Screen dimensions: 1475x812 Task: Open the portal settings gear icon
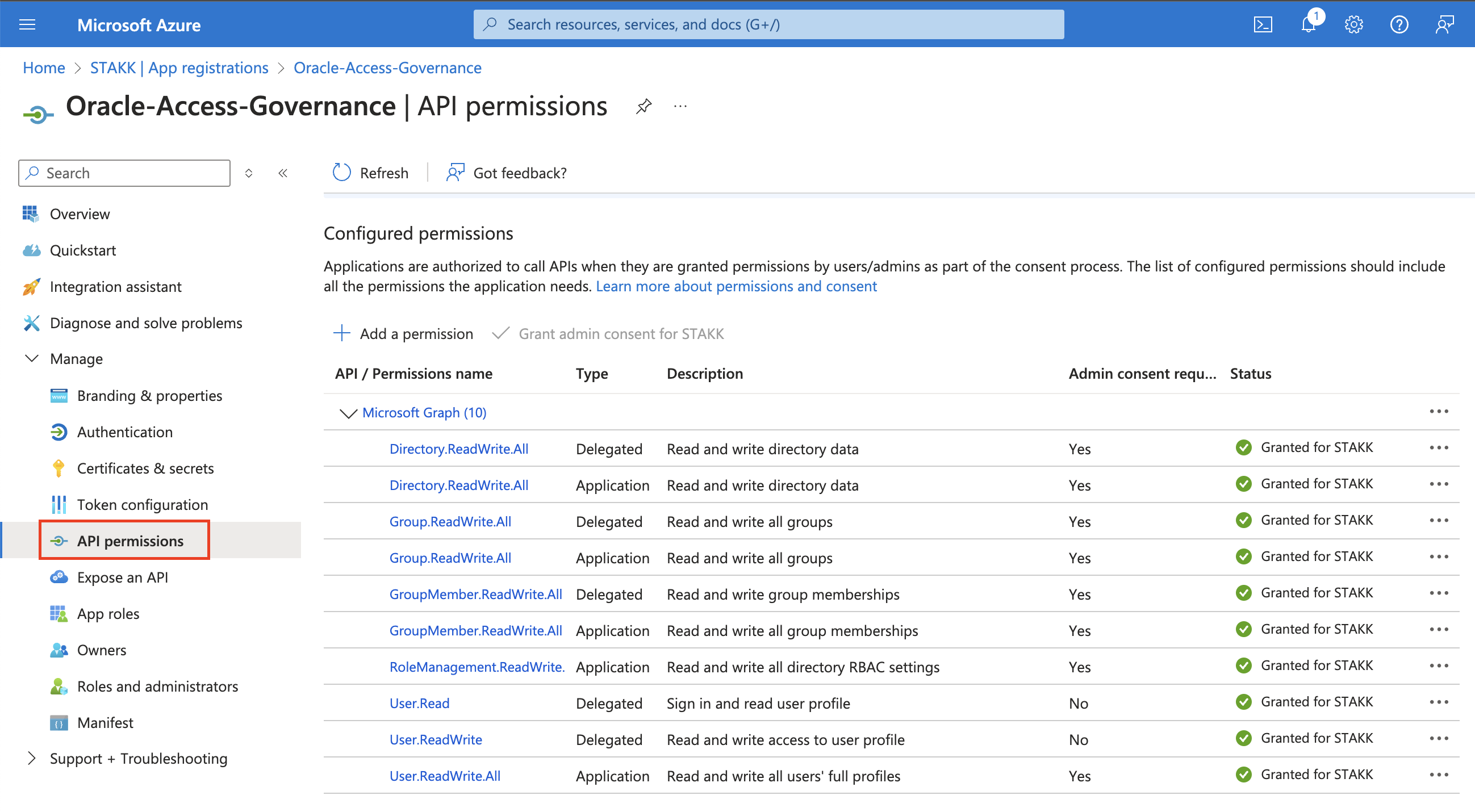1353,24
